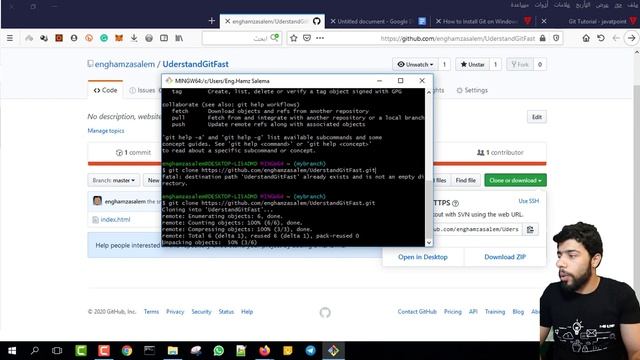Screen dimensions: 640x360
Task: Click the help question mark beside HTTPS
Action: (x=456, y=203)
